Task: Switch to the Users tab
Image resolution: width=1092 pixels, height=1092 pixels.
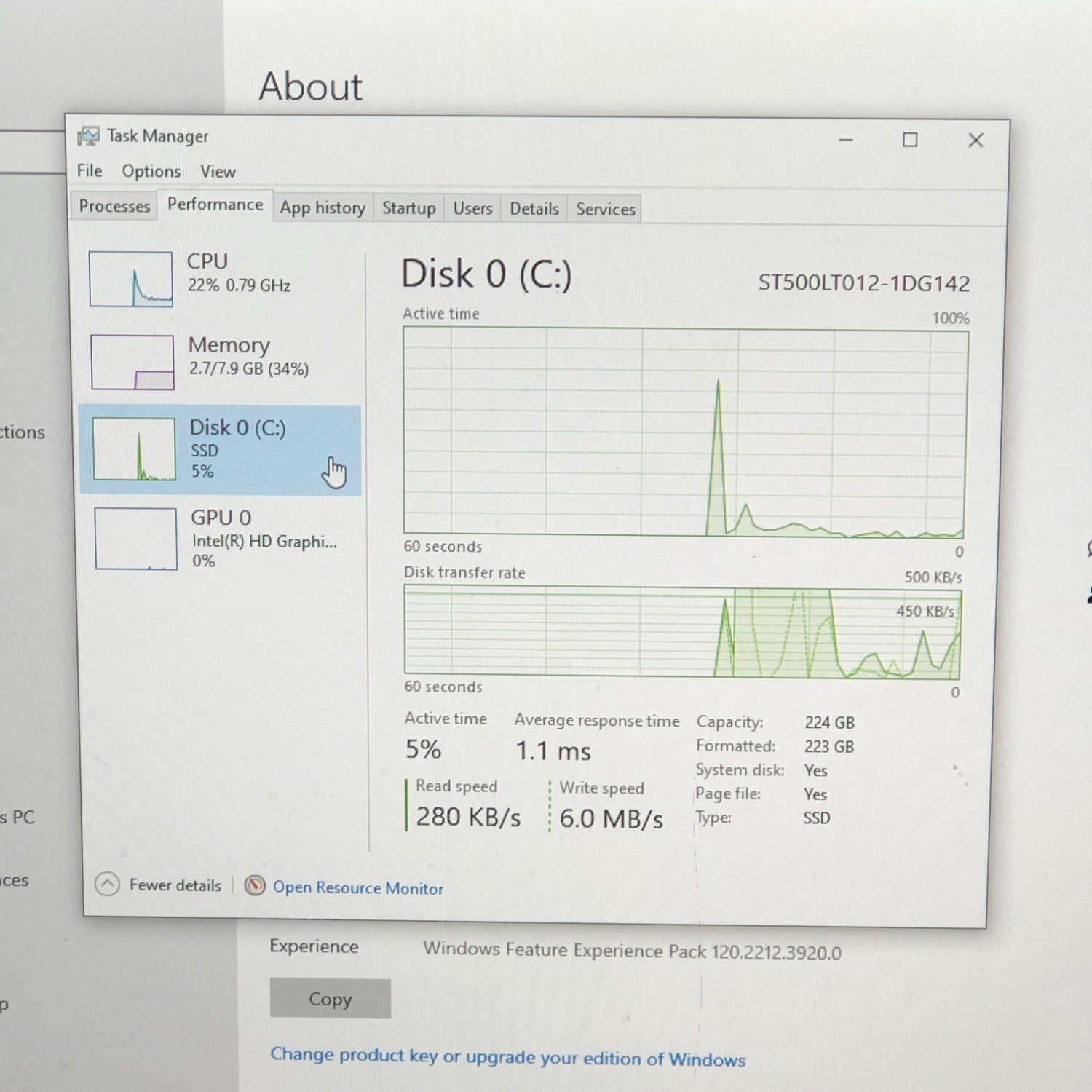Action: tap(473, 209)
